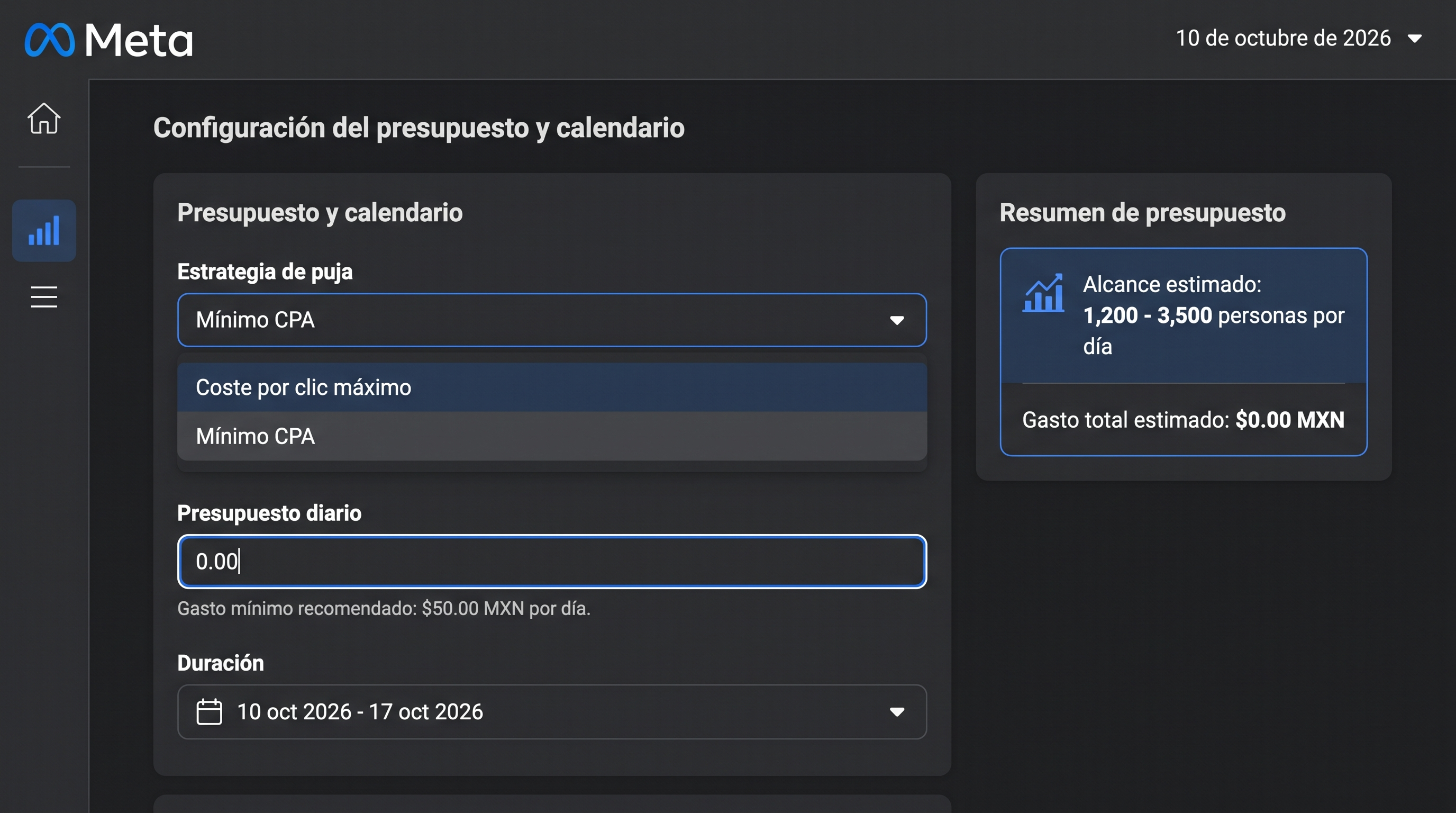This screenshot has width=1456, height=813.
Task: Click the Estrategia de puja label
Action: tap(265, 272)
